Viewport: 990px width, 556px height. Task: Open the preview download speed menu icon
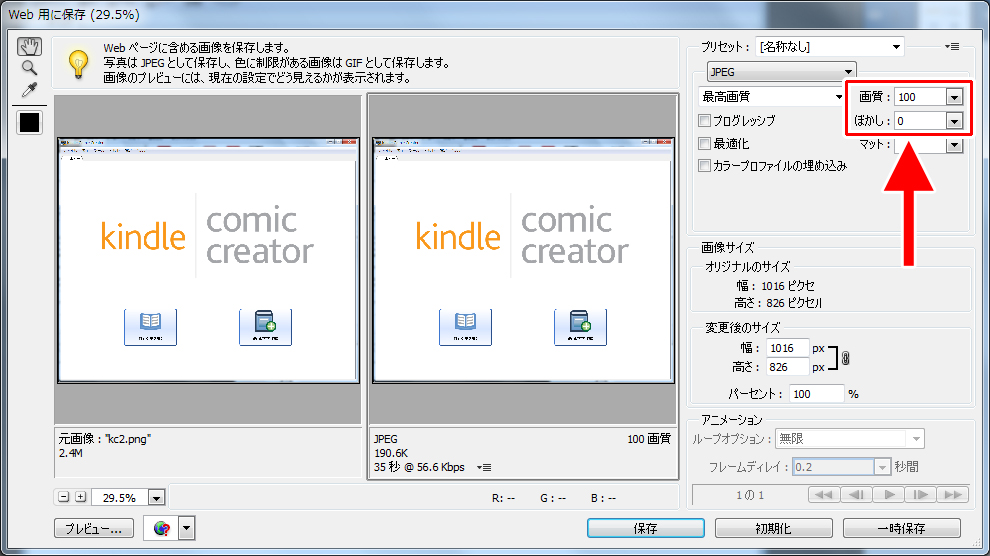pos(484,468)
